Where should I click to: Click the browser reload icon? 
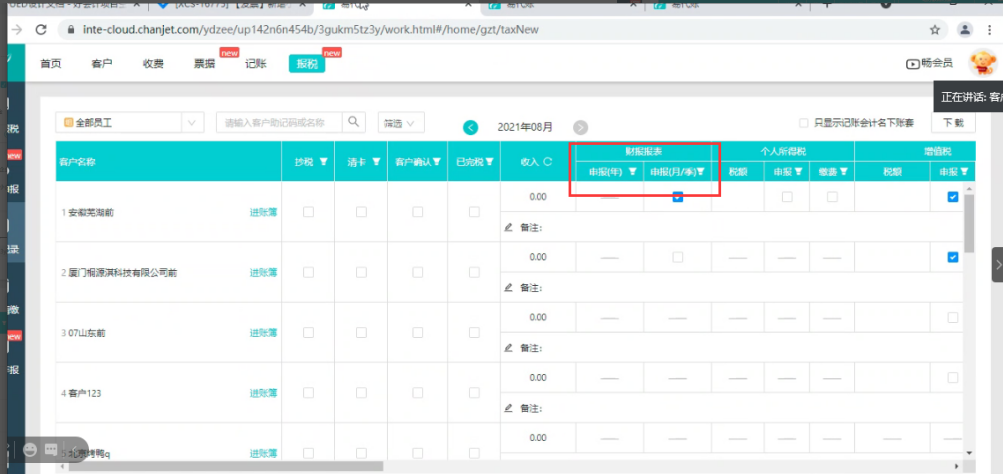click(42, 29)
